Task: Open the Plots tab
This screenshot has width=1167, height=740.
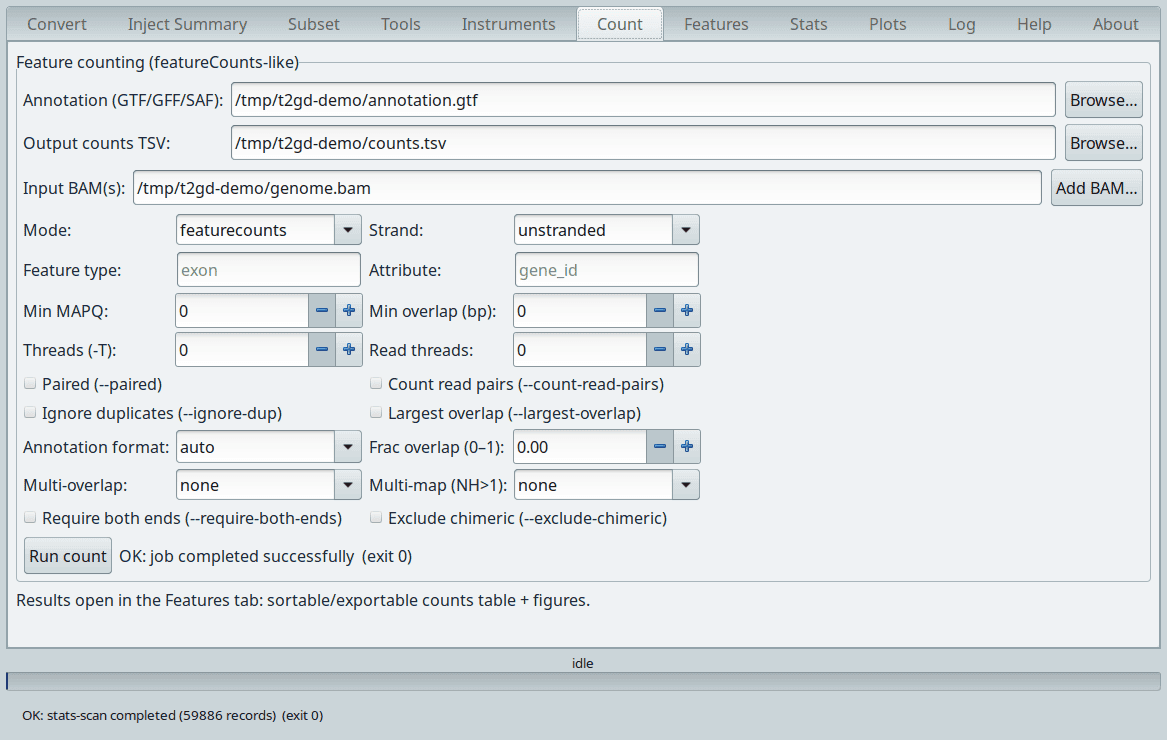Action: point(887,24)
